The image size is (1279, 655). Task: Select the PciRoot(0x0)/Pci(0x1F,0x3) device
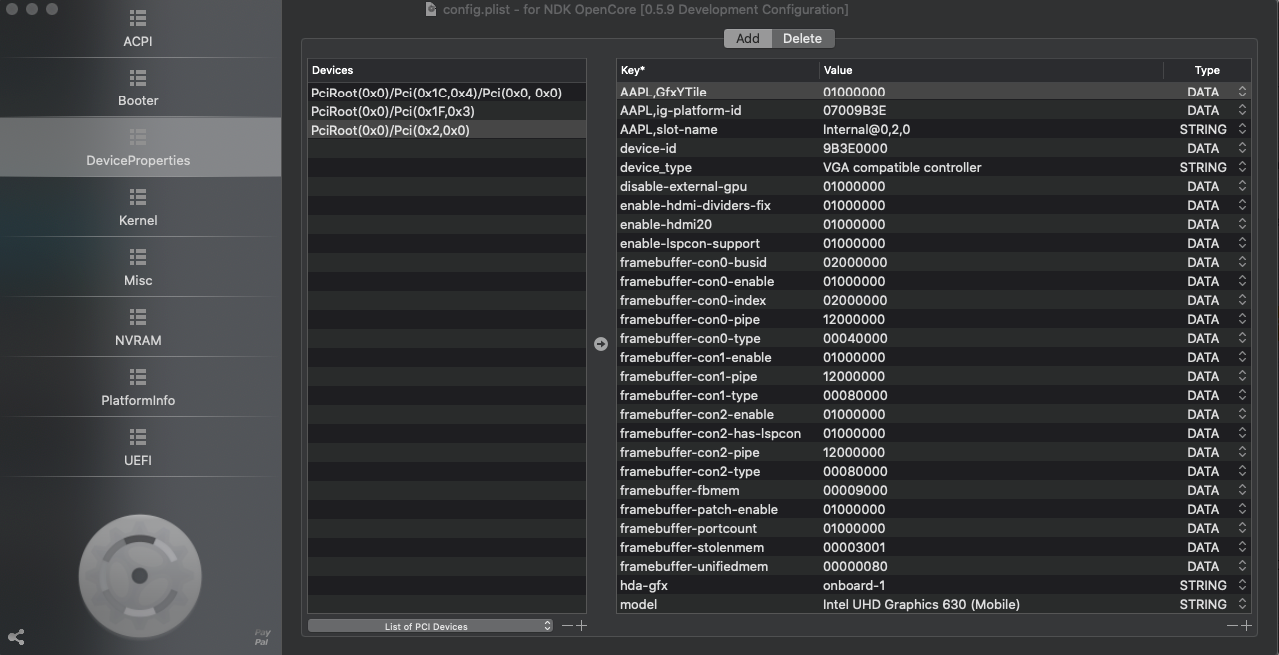tap(393, 112)
